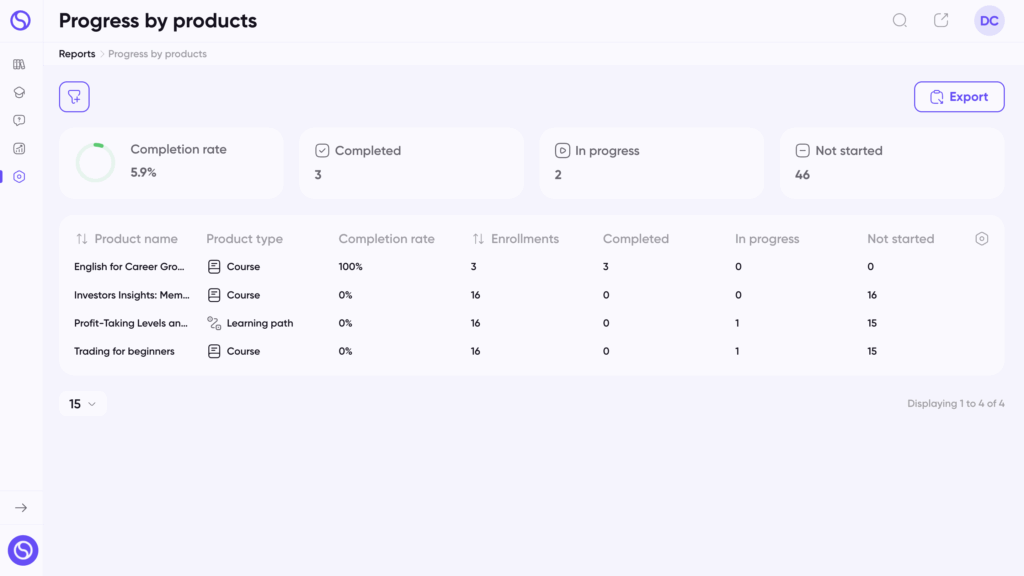This screenshot has width=1024, height=576.
Task: Open the graduation cap sidebar icon
Action: 19,92
